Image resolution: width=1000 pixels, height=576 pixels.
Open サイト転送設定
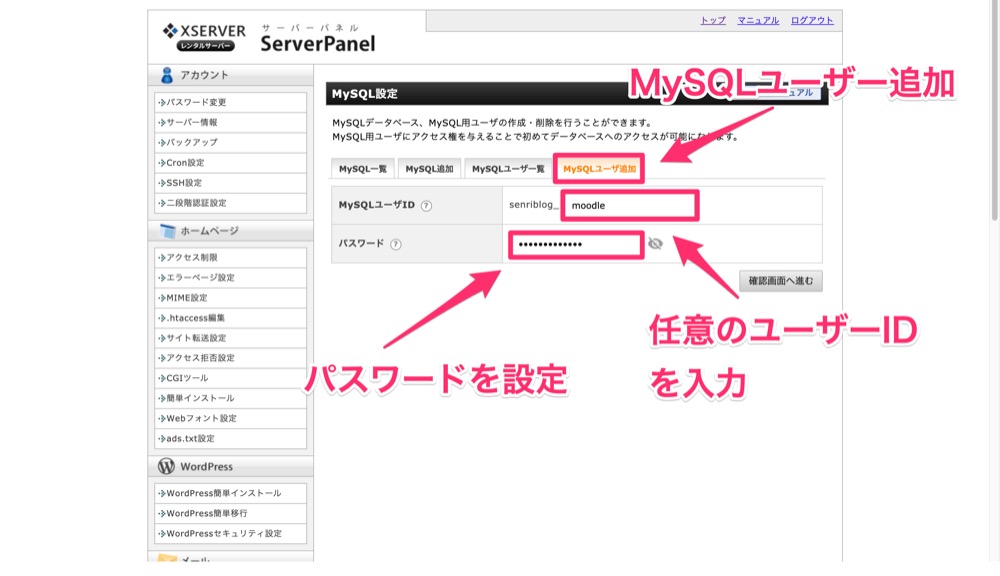pos(230,338)
